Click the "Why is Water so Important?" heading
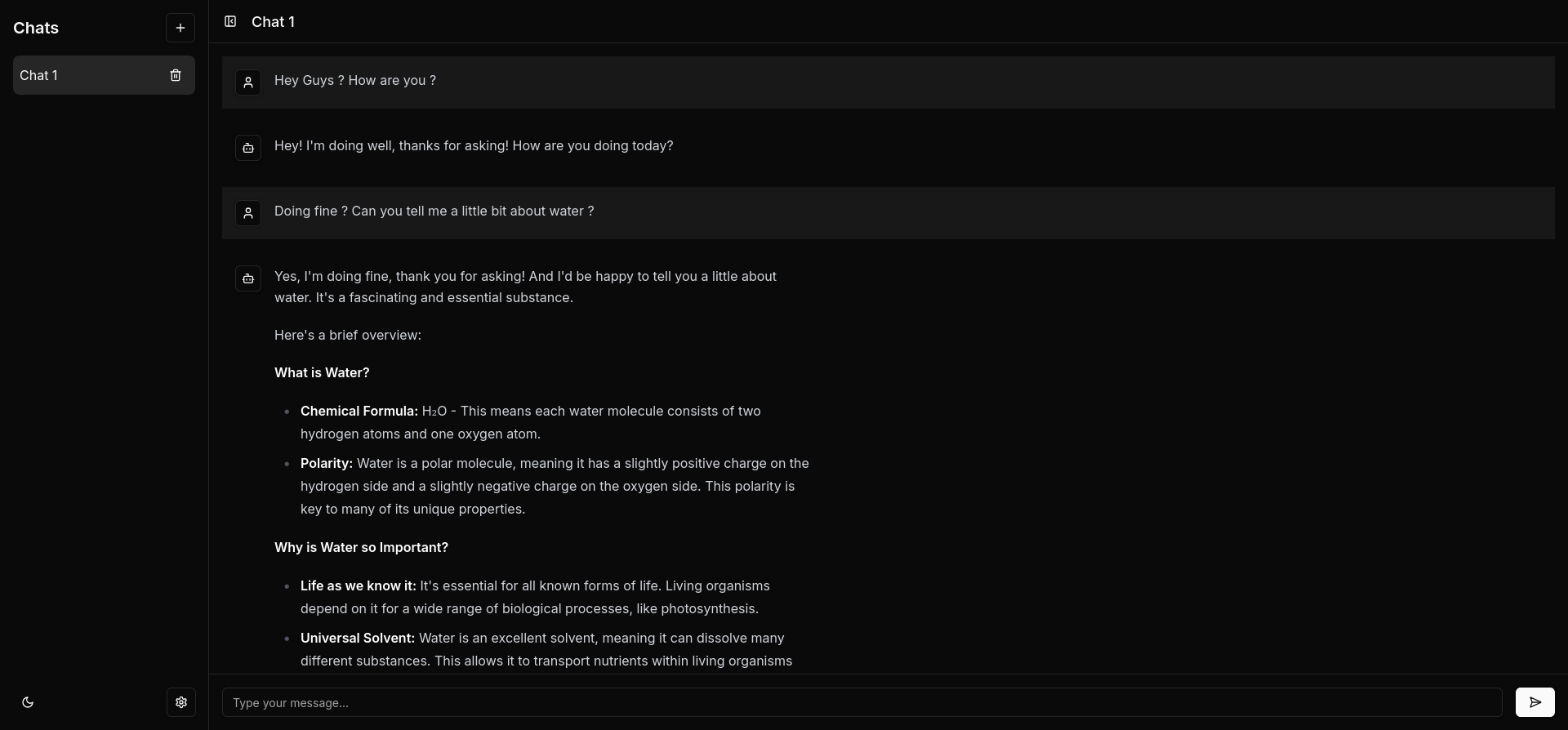 click(361, 548)
